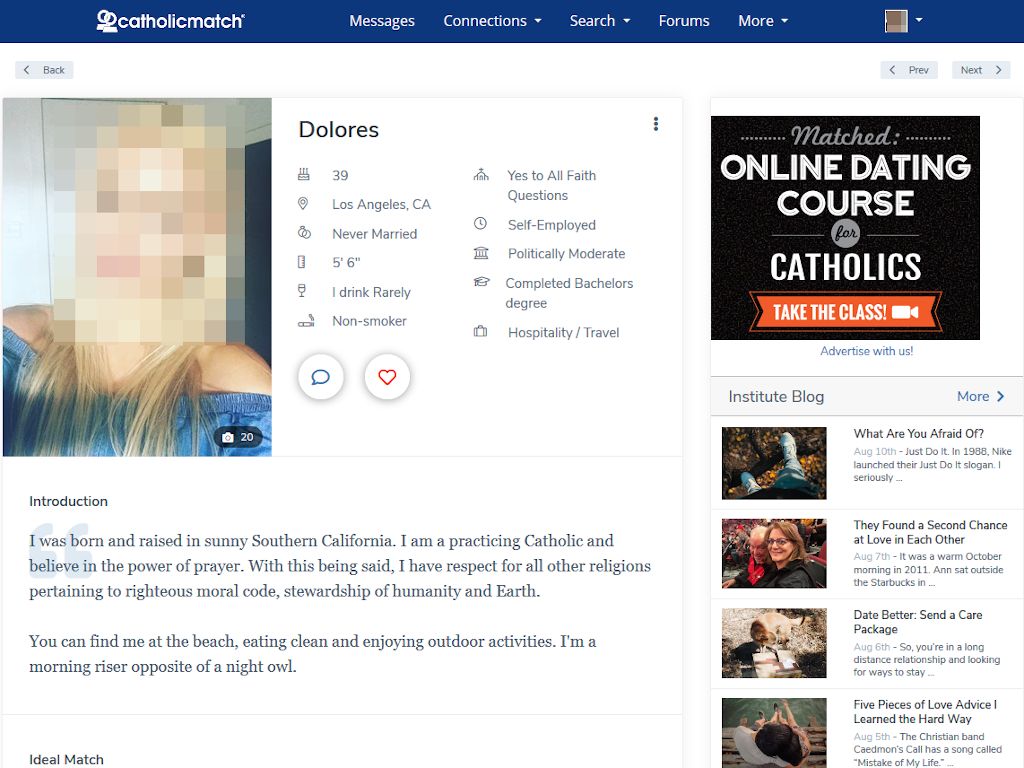This screenshot has height=768, width=1024.
Task: Open the Forums page
Action: tap(684, 21)
